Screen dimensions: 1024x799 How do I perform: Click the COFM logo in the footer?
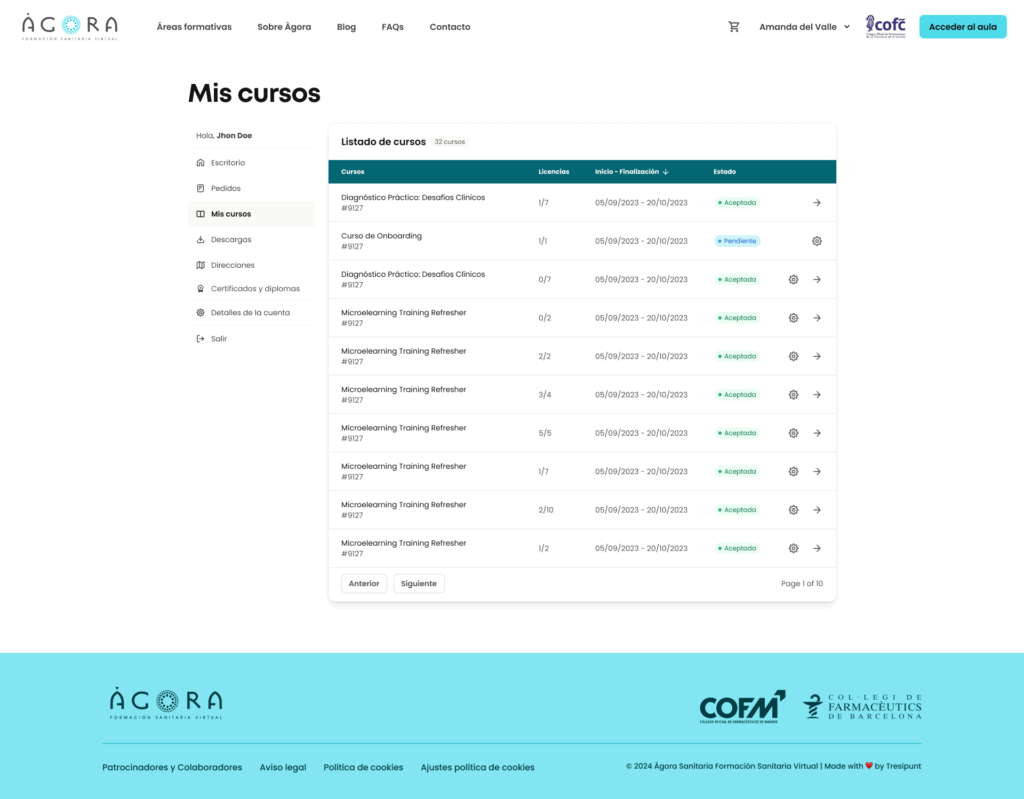pos(742,706)
